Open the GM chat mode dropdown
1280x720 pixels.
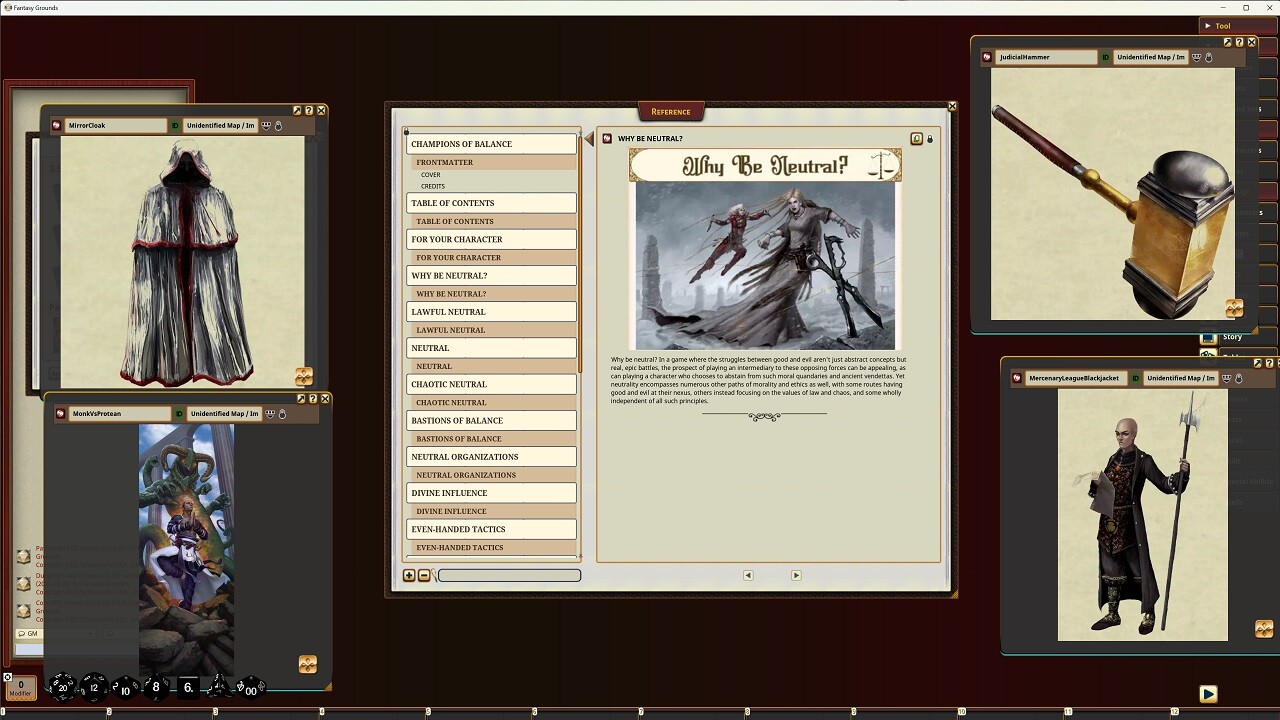(29, 634)
